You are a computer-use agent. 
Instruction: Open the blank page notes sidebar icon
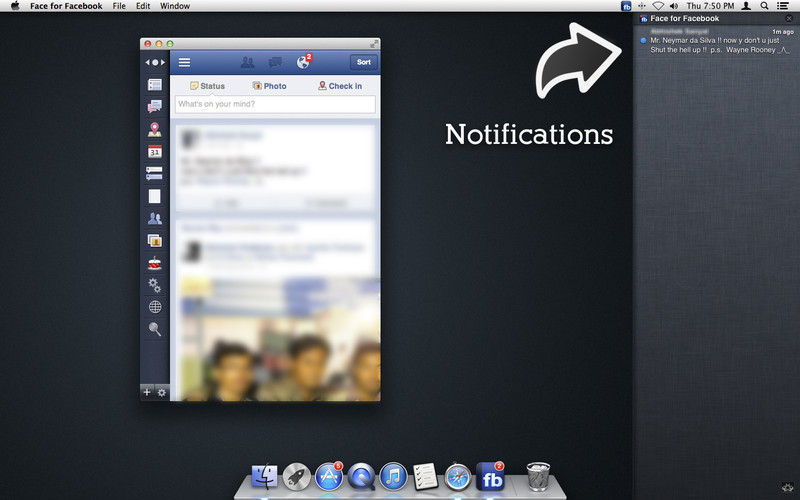155,196
